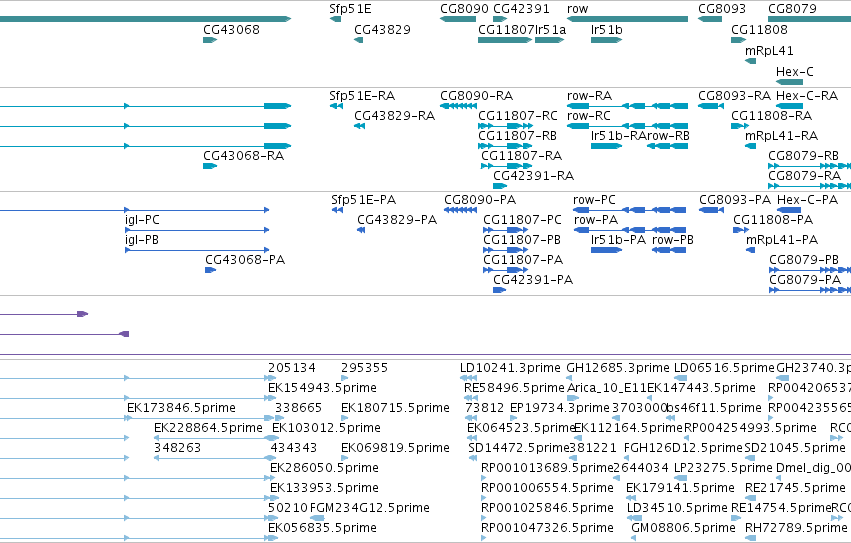
Task: Click the EK154943.5prime EST label
Action: click(322, 388)
